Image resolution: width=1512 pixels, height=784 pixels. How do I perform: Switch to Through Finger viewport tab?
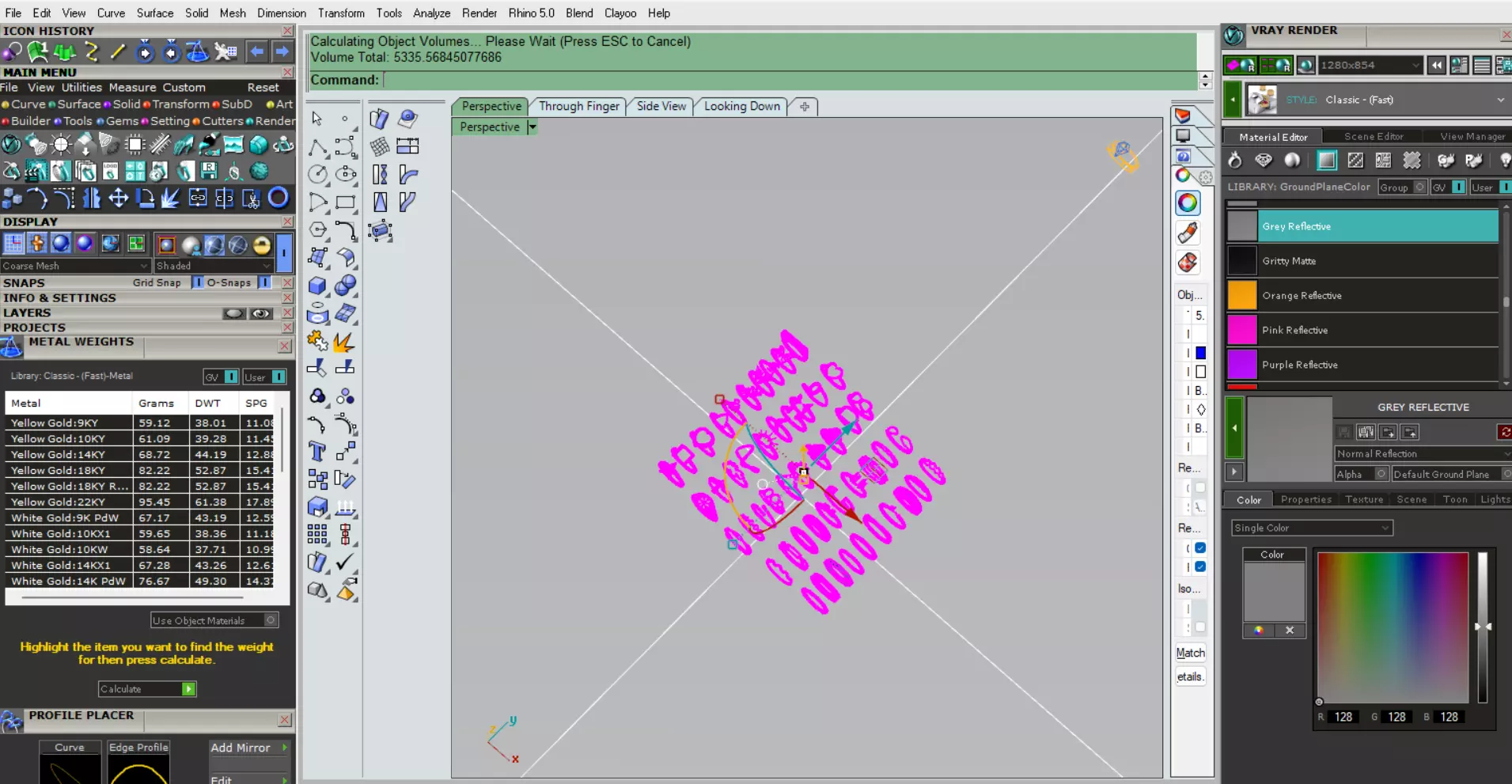(579, 106)
